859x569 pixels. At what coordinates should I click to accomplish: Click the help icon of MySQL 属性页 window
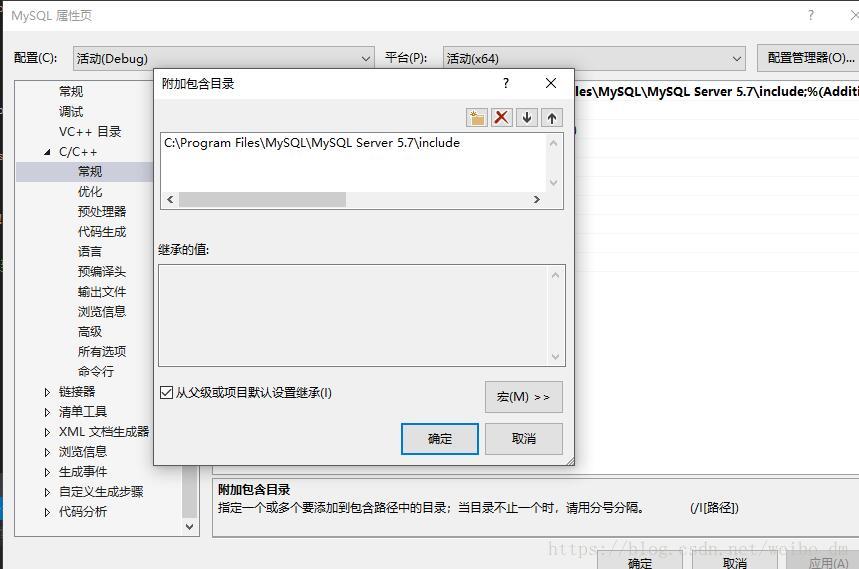811,15
